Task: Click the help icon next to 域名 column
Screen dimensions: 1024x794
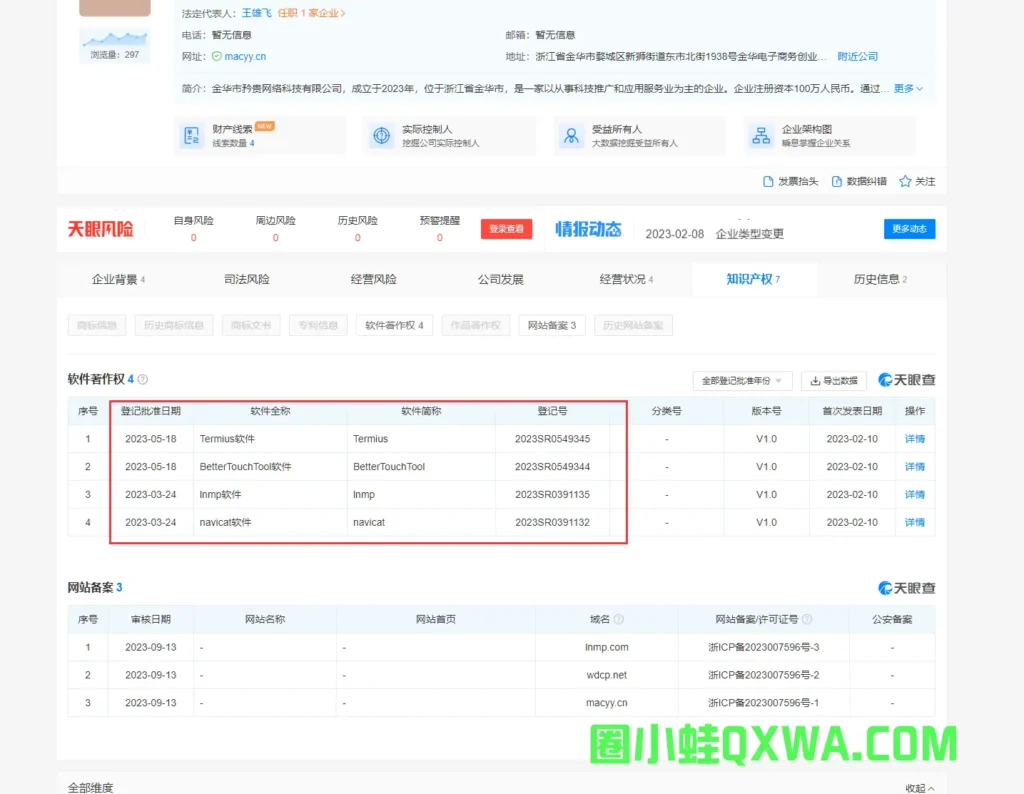Action: [x=618, y=619]
